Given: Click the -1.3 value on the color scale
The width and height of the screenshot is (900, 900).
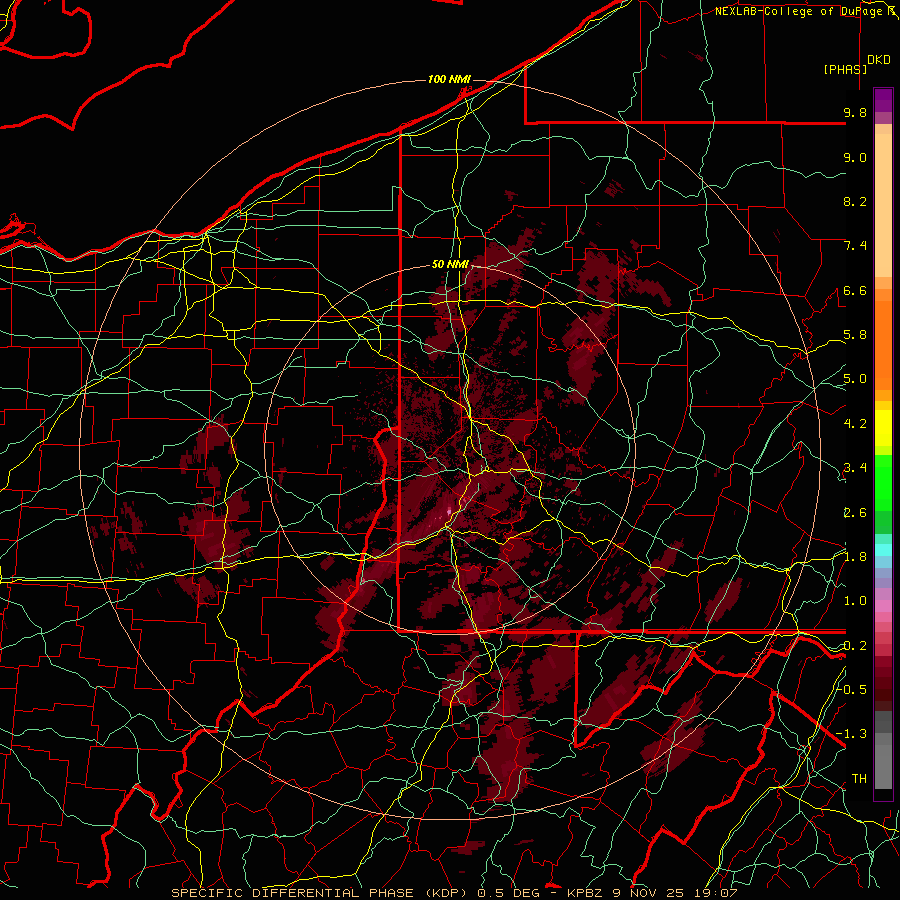Looking at the screenshot, I should click(852, 734).
